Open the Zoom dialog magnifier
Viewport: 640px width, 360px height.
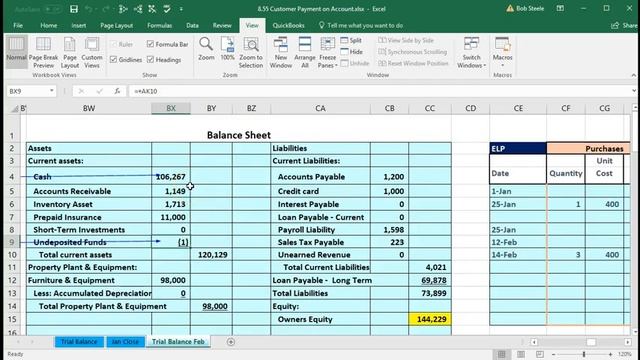click(x=206, y=49)
